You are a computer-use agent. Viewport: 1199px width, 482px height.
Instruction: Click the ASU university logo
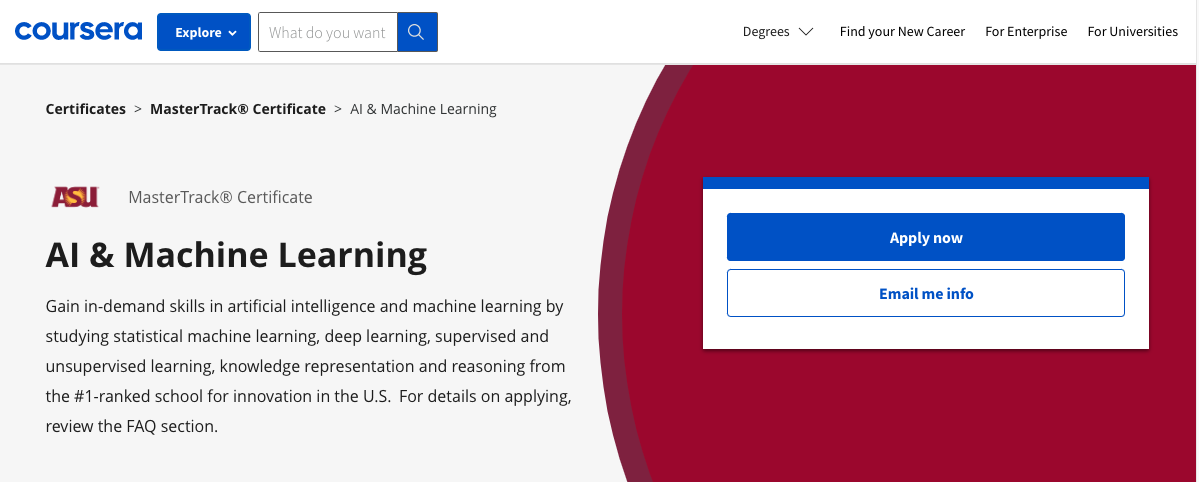[x=75, y=197]
